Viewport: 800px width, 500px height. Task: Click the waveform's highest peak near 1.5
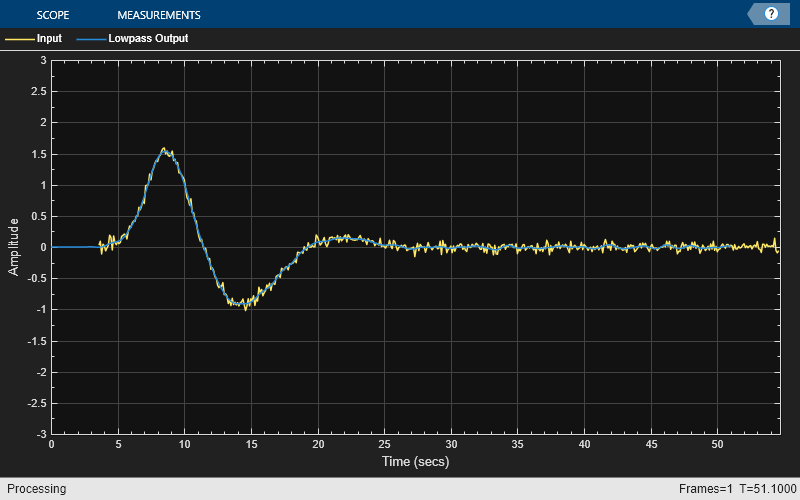tap(165, 151)
